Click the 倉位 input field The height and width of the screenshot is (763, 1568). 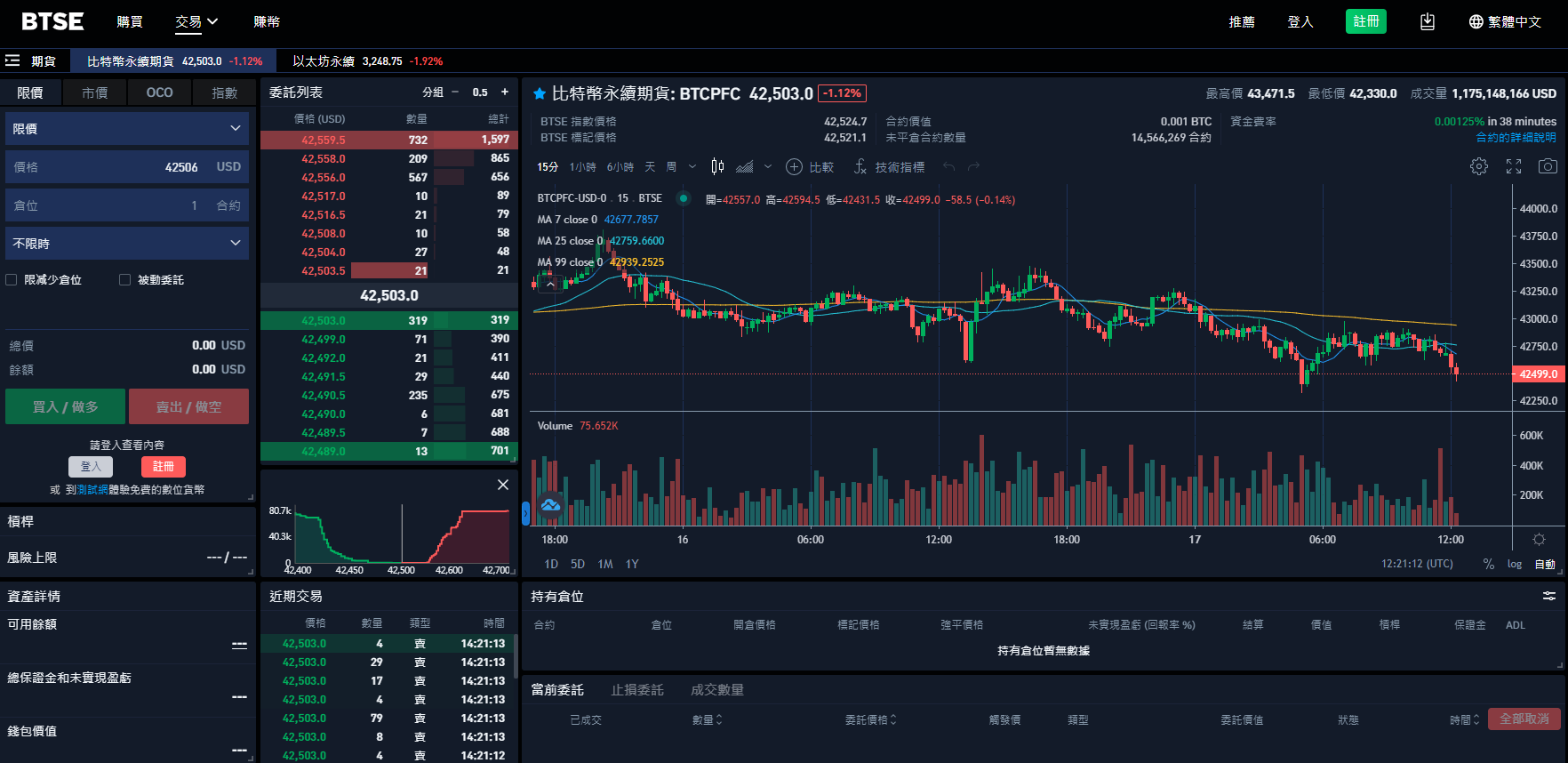tap(127, 205)
